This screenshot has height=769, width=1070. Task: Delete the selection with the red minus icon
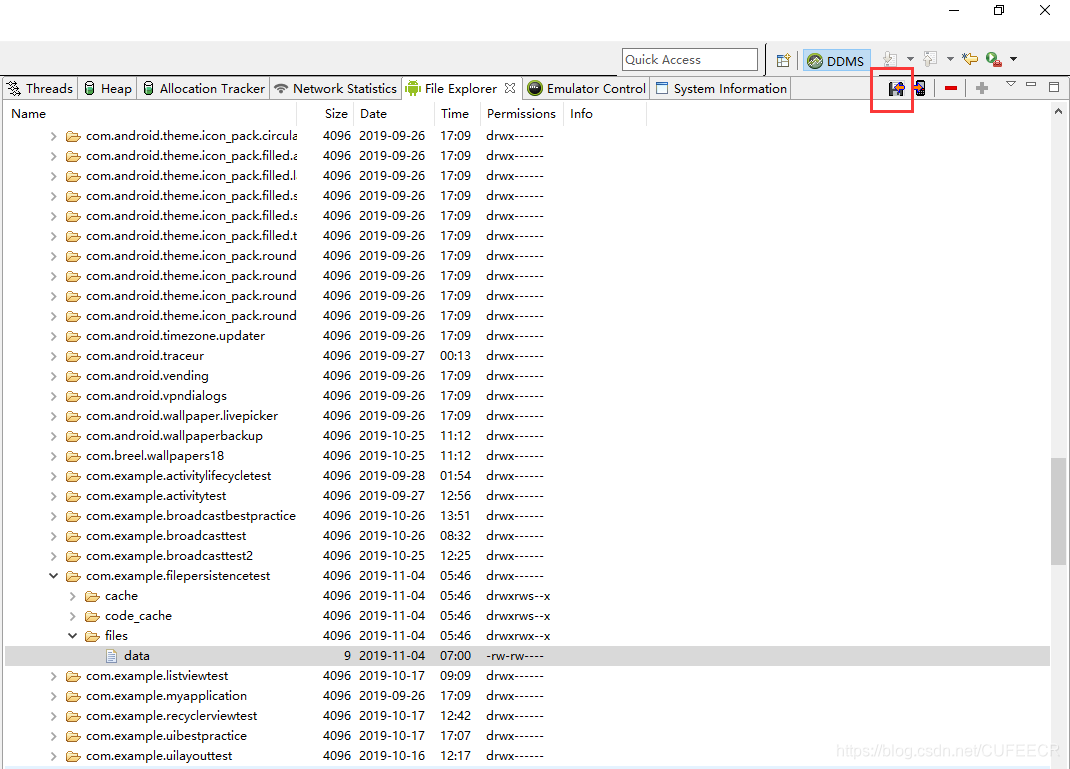(x=951, y=89)
